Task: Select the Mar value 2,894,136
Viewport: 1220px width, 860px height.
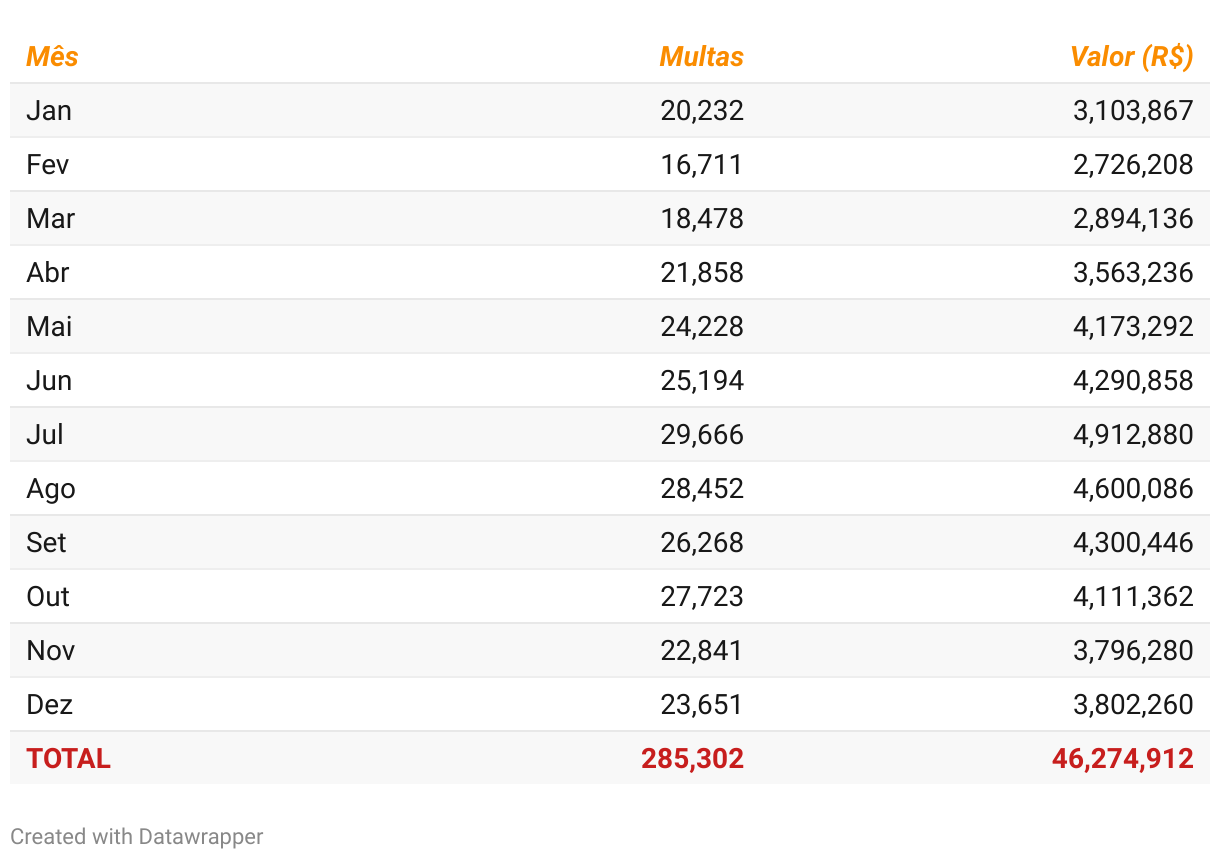Action: point(1133,218)
